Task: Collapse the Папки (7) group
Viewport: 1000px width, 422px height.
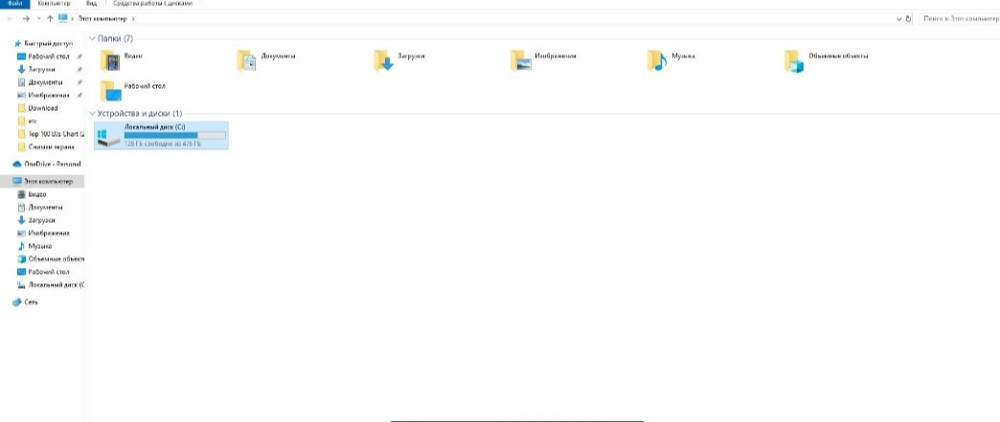Action: coord(92,38)
